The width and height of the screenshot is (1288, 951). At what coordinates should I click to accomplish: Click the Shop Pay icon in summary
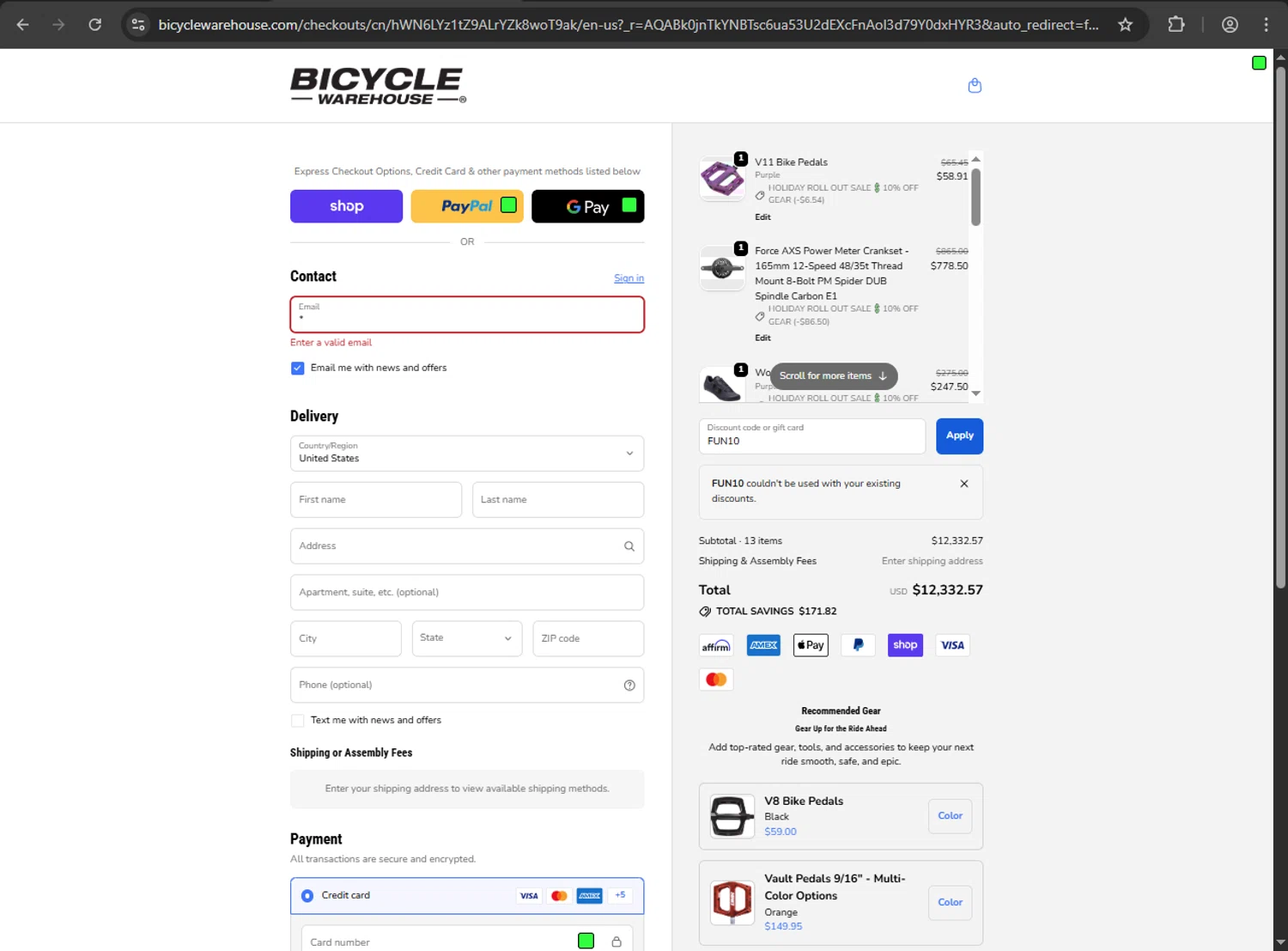click(905, 645)
